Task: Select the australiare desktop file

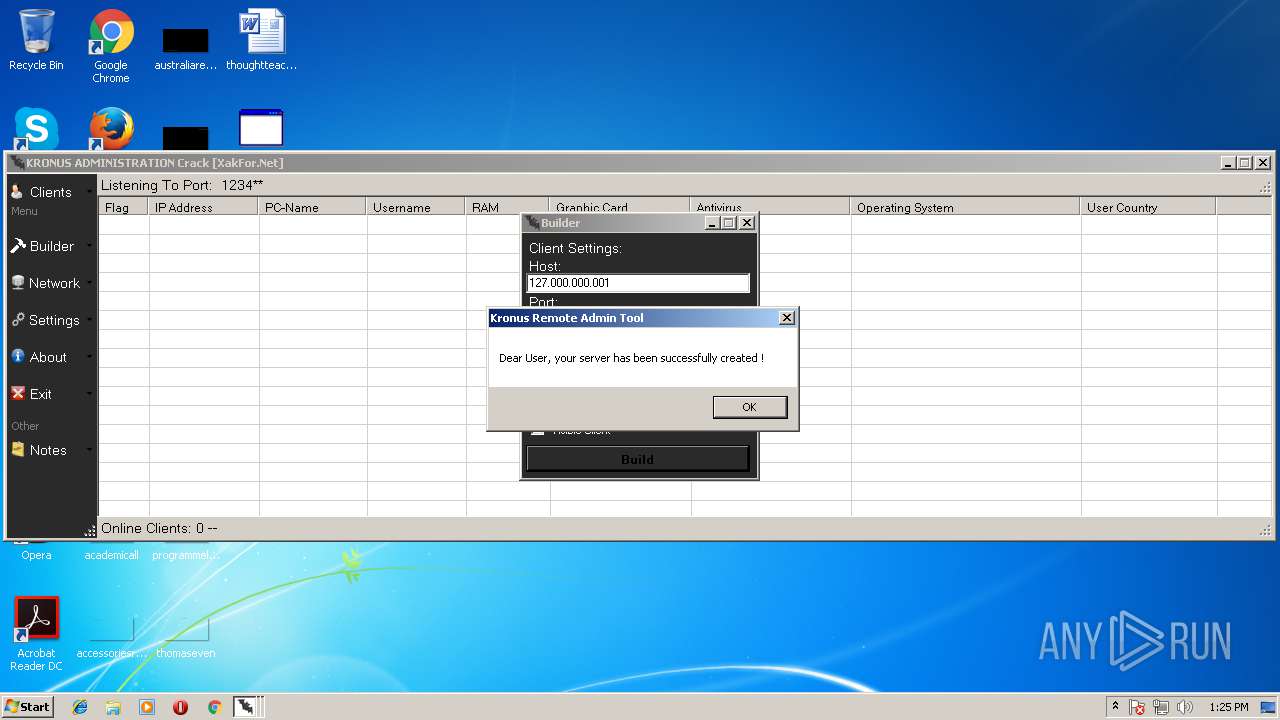Action: coord(185,48)
